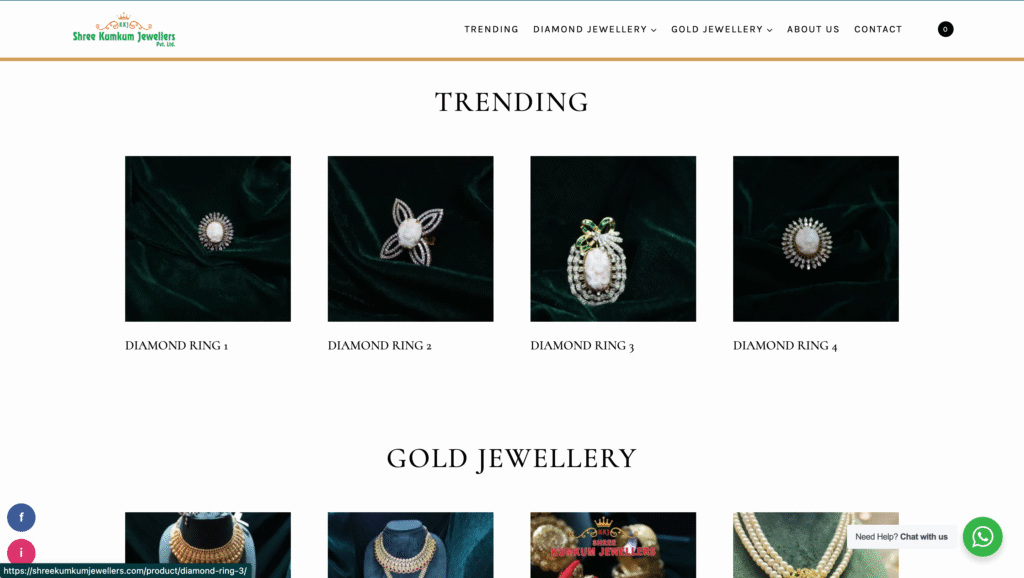Open the green WhatsApp chat icon
The image size is (1024, 578).
coord(982,537)
